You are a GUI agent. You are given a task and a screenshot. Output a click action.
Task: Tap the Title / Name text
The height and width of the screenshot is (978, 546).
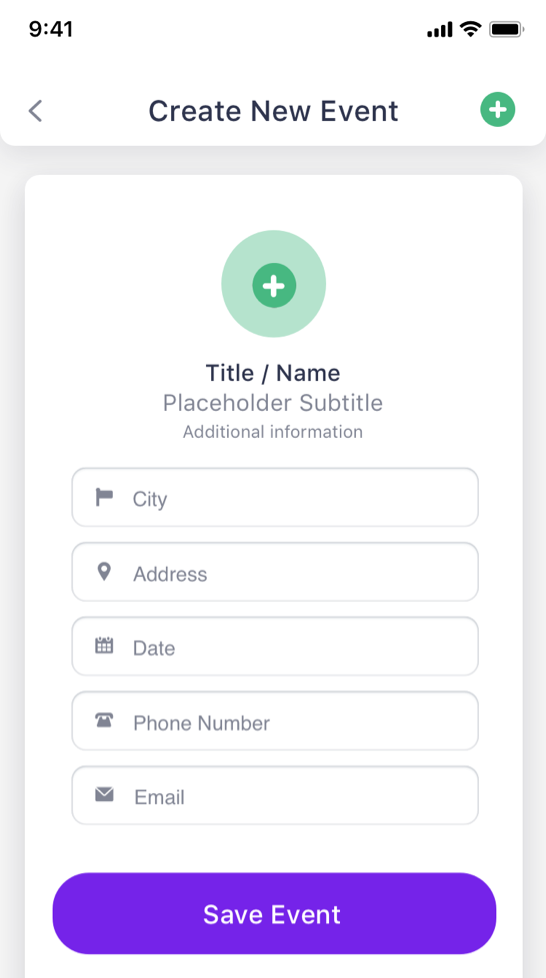(x=273, y=373)
